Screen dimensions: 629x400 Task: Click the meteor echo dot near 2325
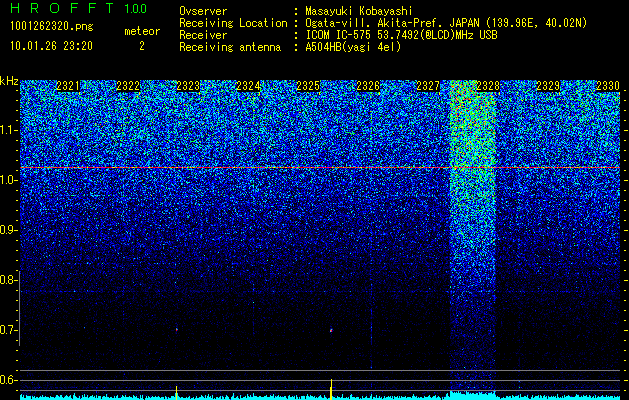click(x=331, y=331)
